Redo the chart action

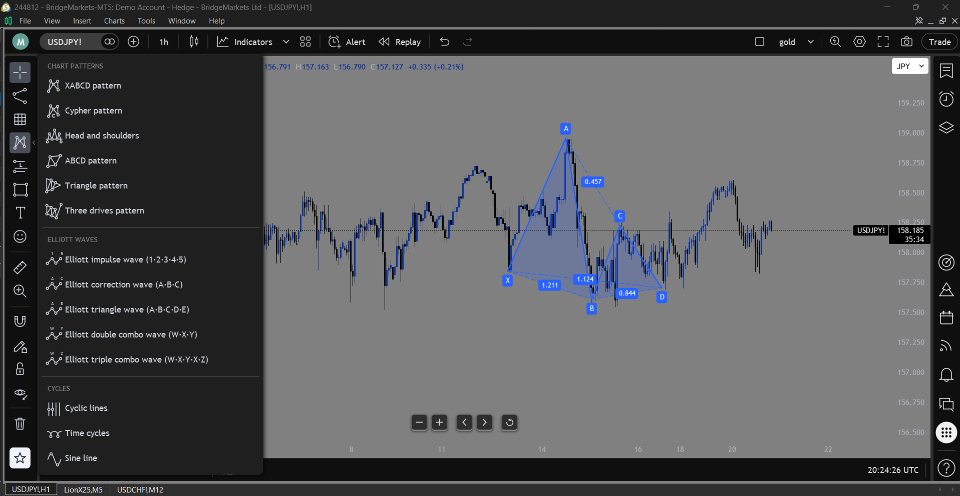point(468,42)
